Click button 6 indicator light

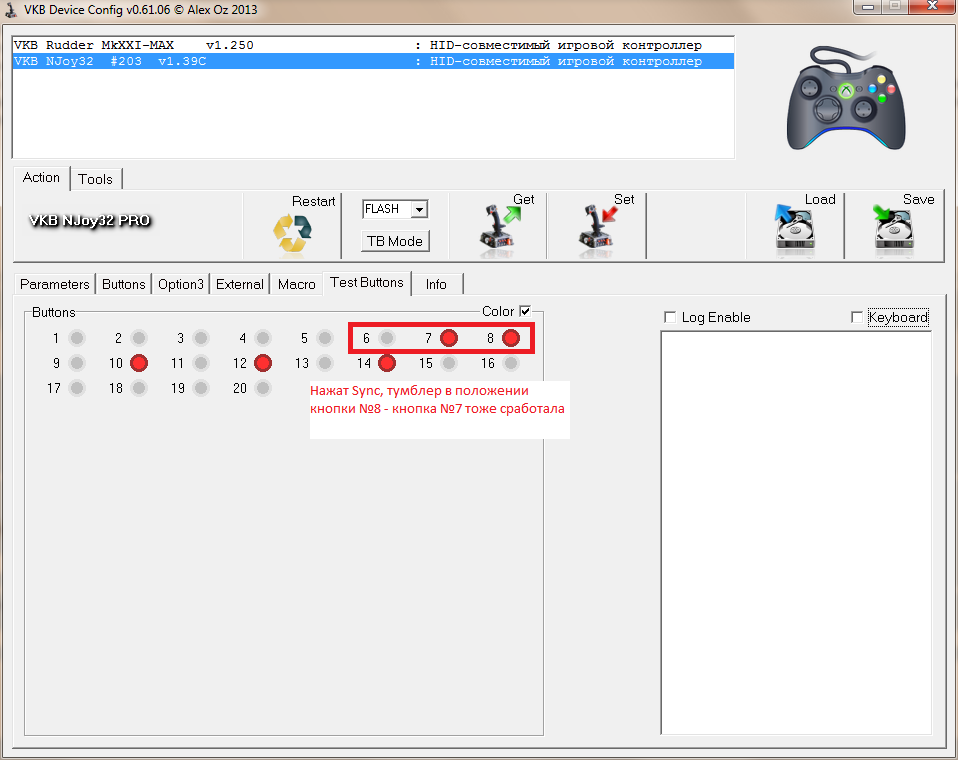(387, 338)
